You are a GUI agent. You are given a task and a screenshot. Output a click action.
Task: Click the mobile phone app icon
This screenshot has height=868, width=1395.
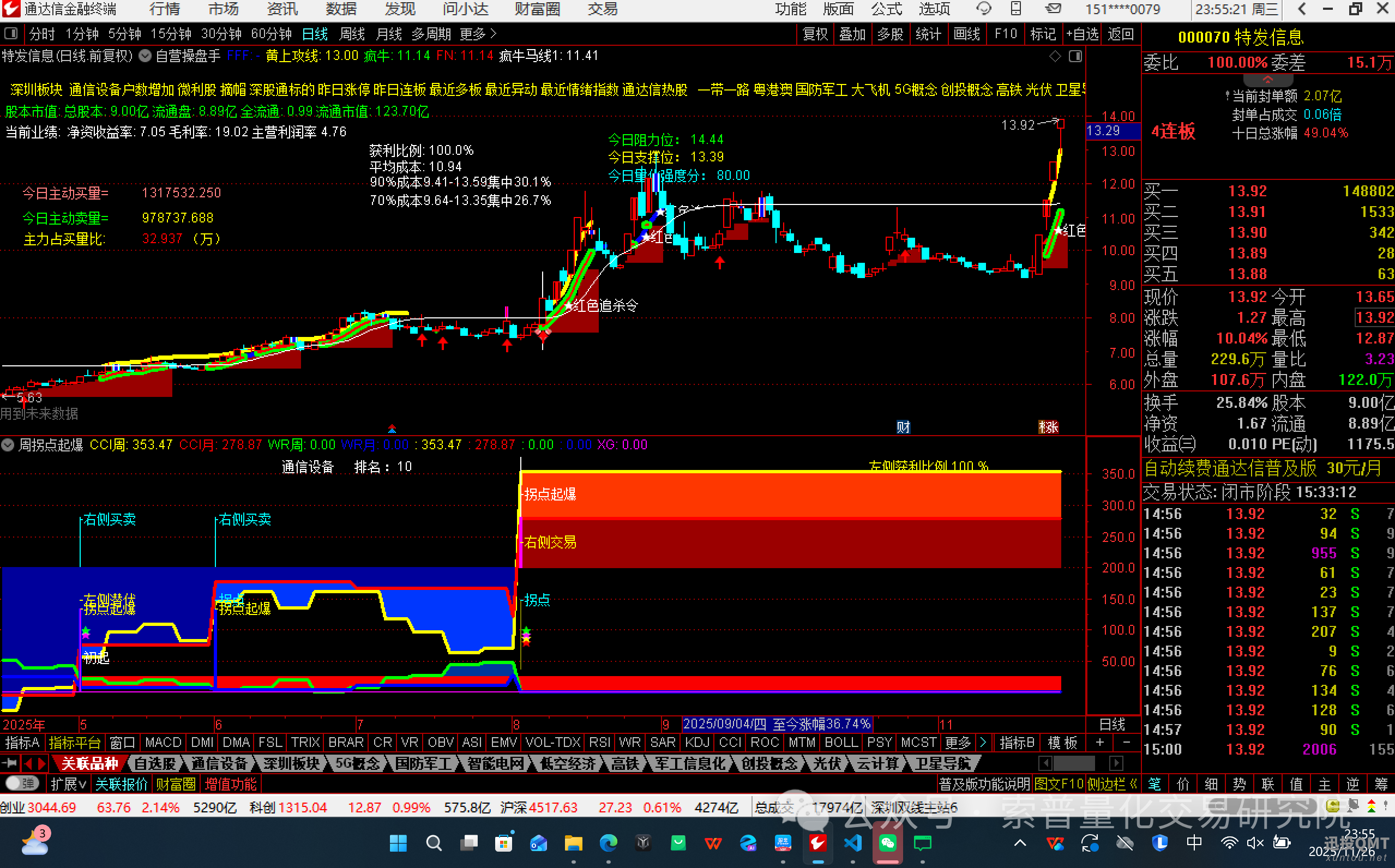pos(1017,9)
